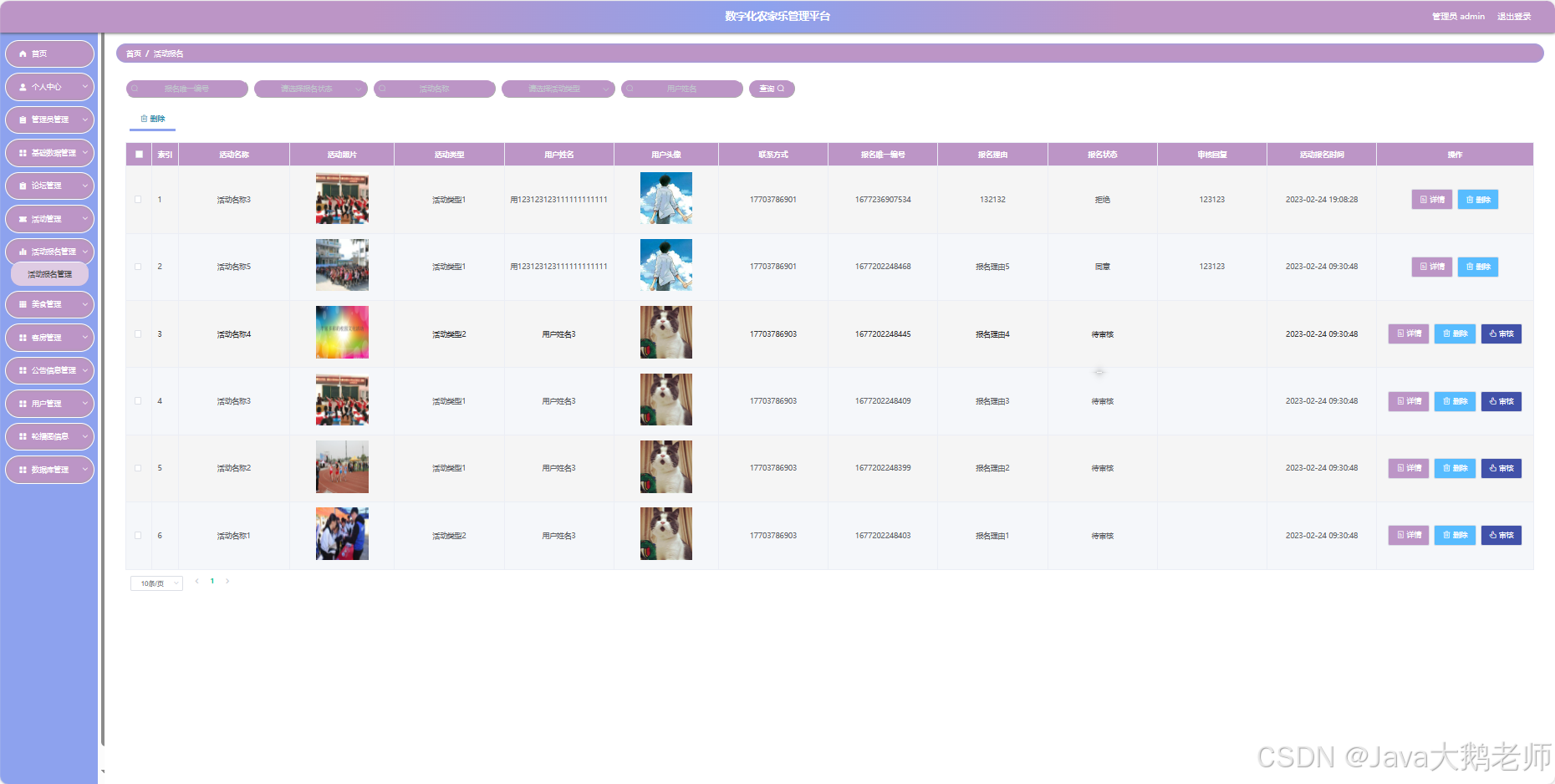Open 详情 for row 5 活动名称2

tap(1409, 468)
